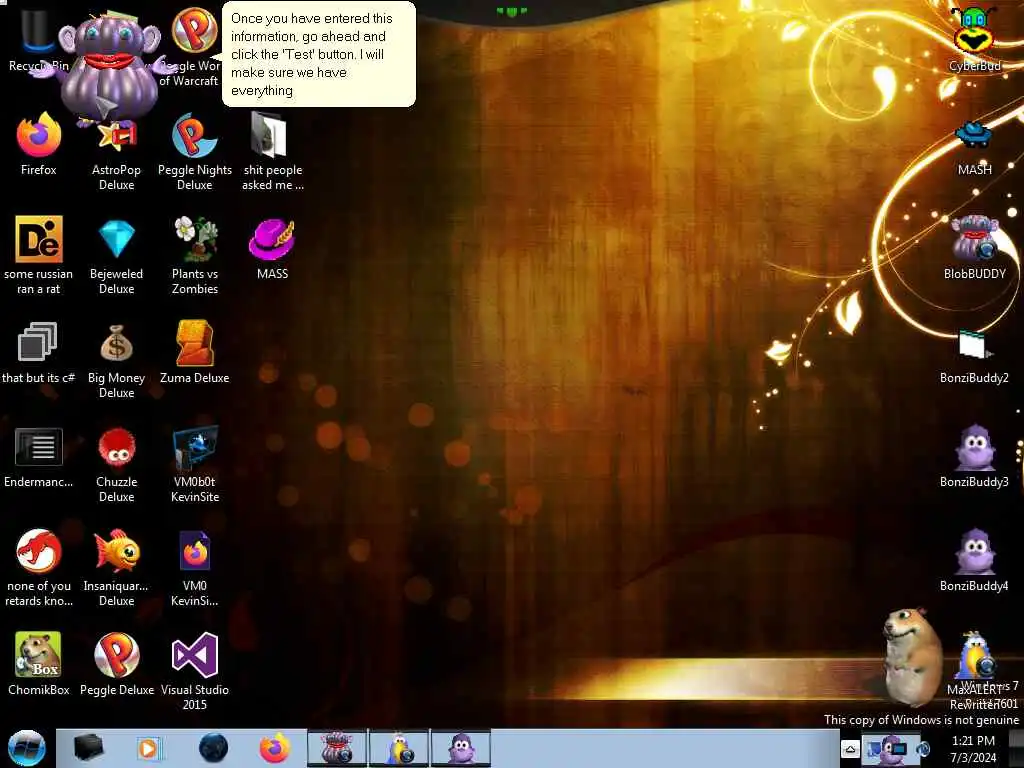1024x768 pixels.
Task: Click the Show Desktop strip
Action: tap(1016, 748)
